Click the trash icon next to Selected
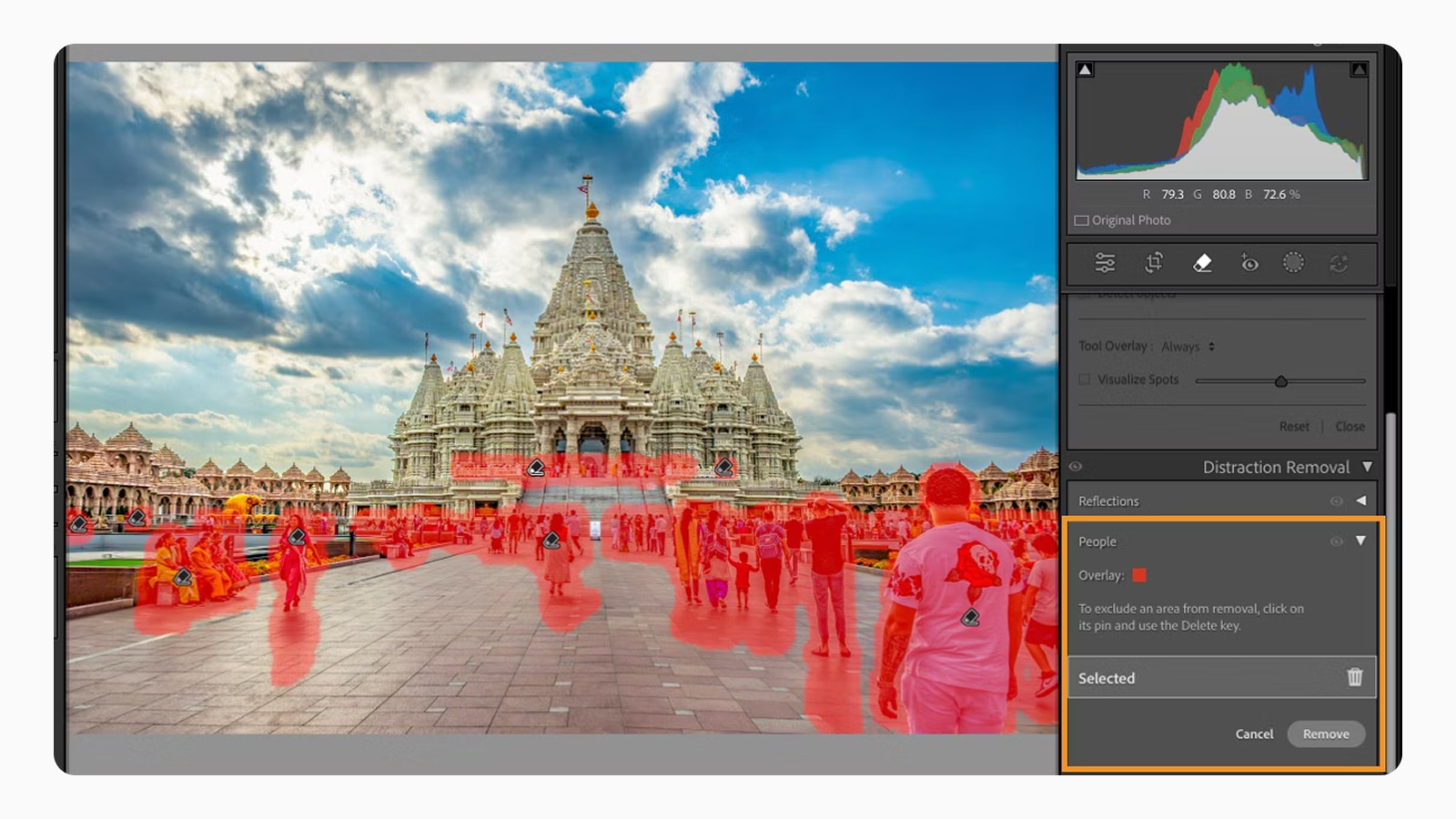Screen dimensions: 1456x819 click(x=1354, y=677)
